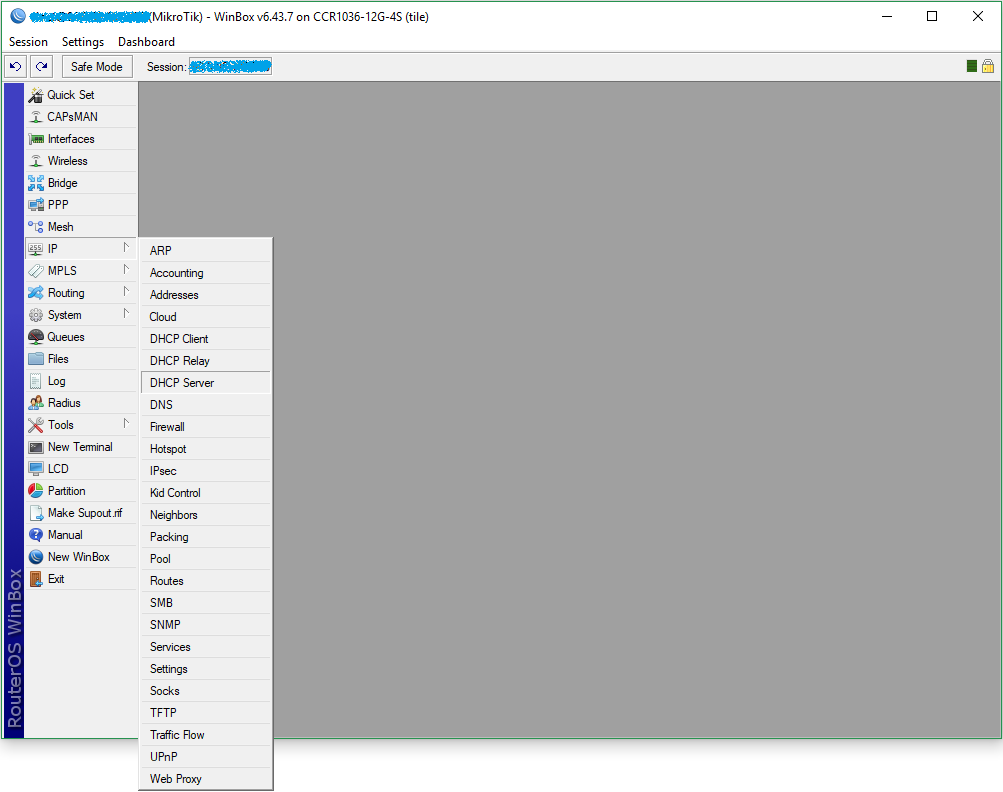Viewport: 1003px width, 792px height.
Task: Choose UPnP from the IP submenu
Action: click(x=205, y=757)
